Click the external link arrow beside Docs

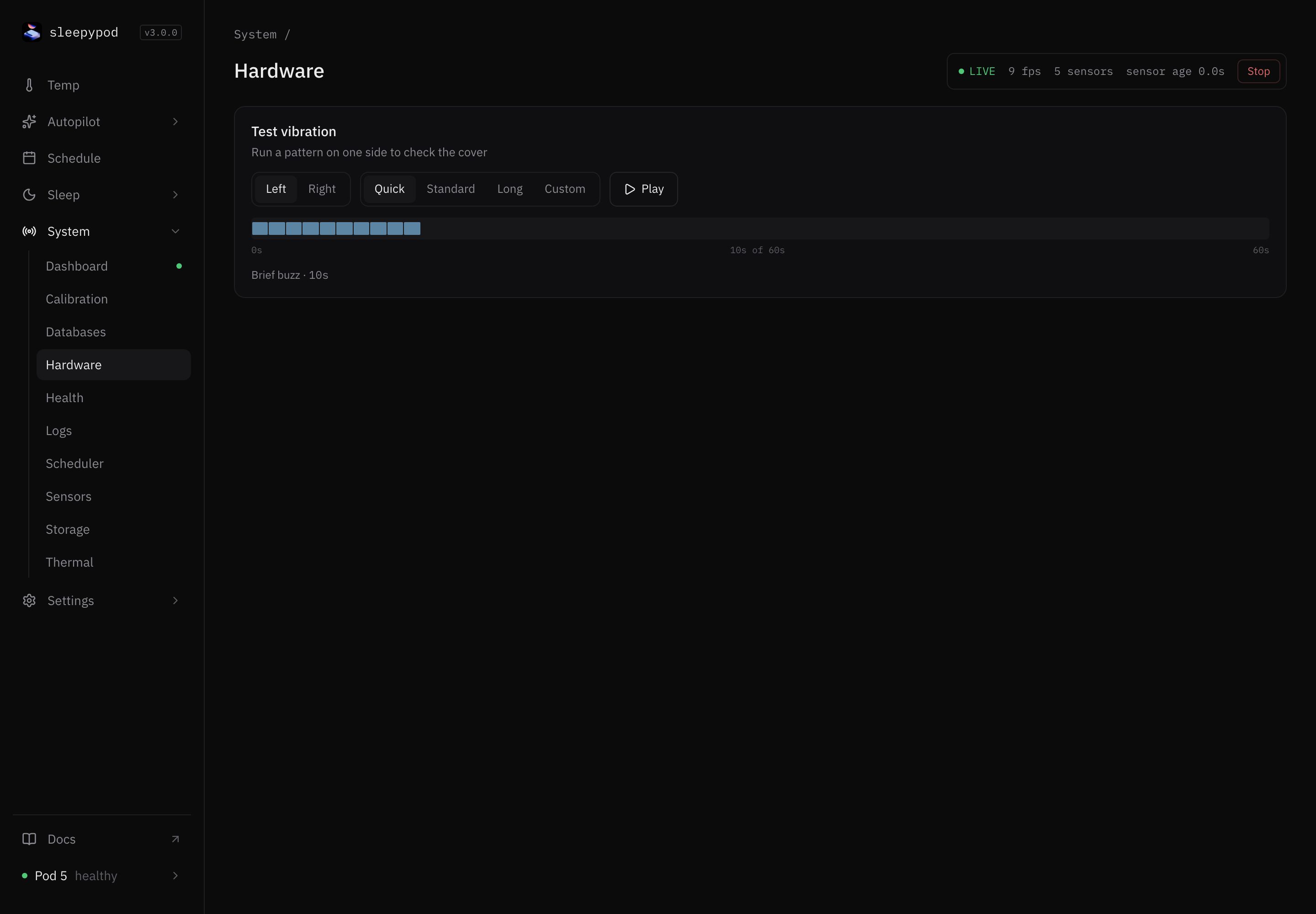(x=175, y=839)
